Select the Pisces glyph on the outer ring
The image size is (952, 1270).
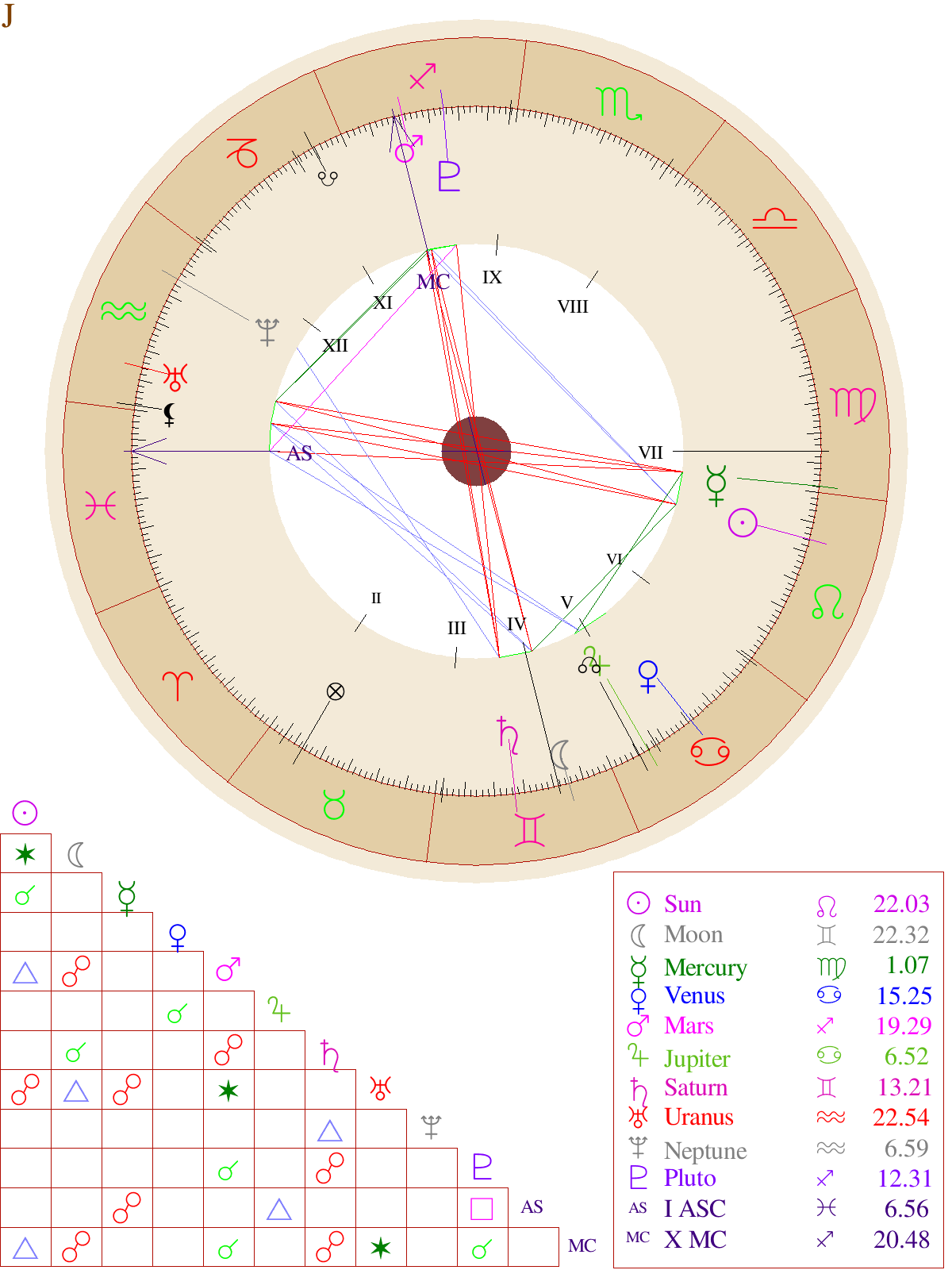[x=101, y=506]
